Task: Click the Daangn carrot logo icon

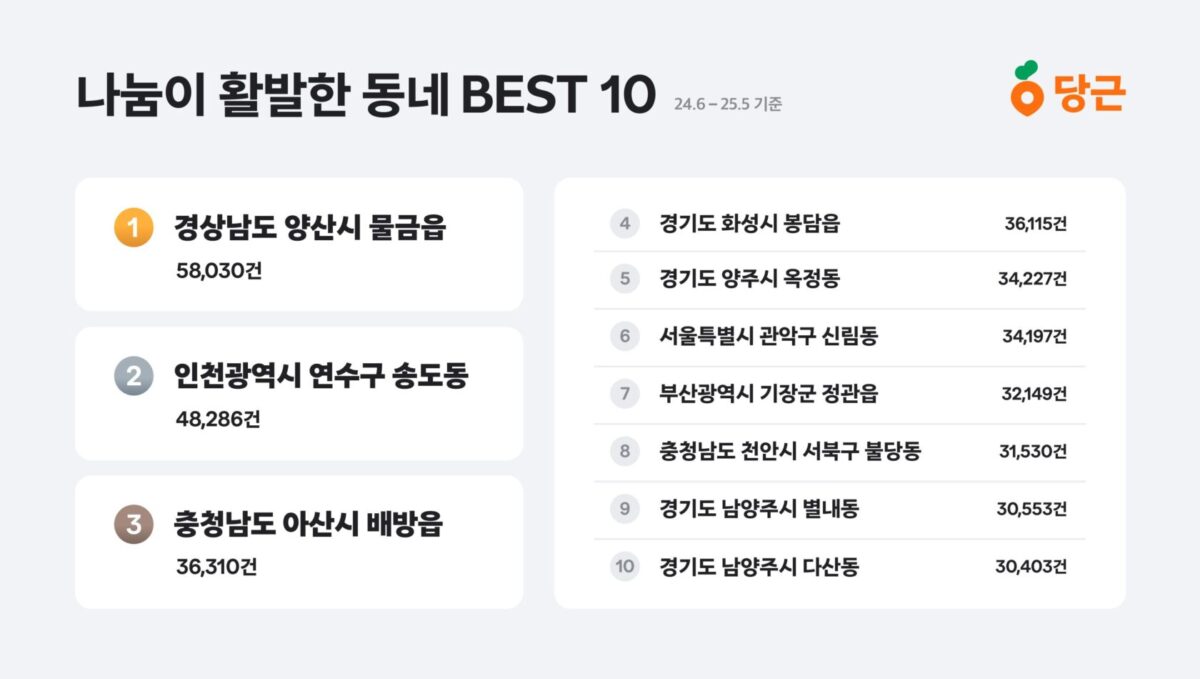Action: 1026,90
